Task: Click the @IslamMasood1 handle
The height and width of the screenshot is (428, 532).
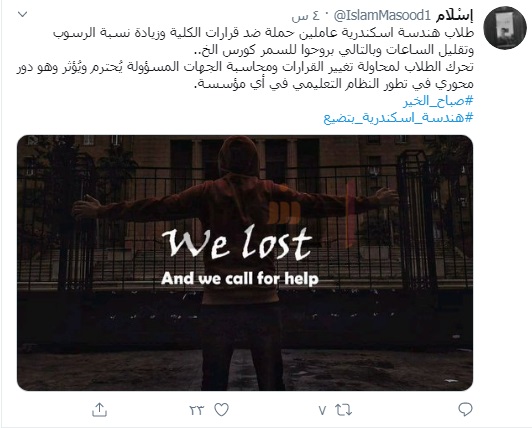Action: 382,15
